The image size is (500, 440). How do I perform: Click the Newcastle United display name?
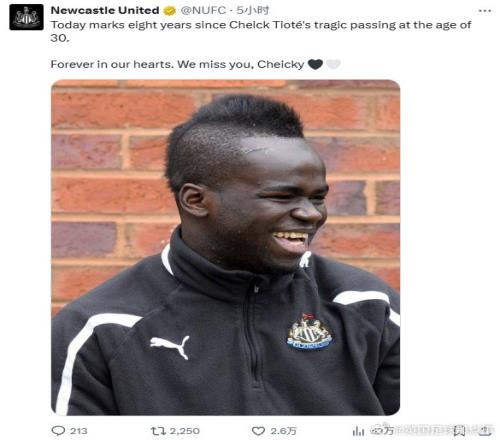tap(105, 10)
